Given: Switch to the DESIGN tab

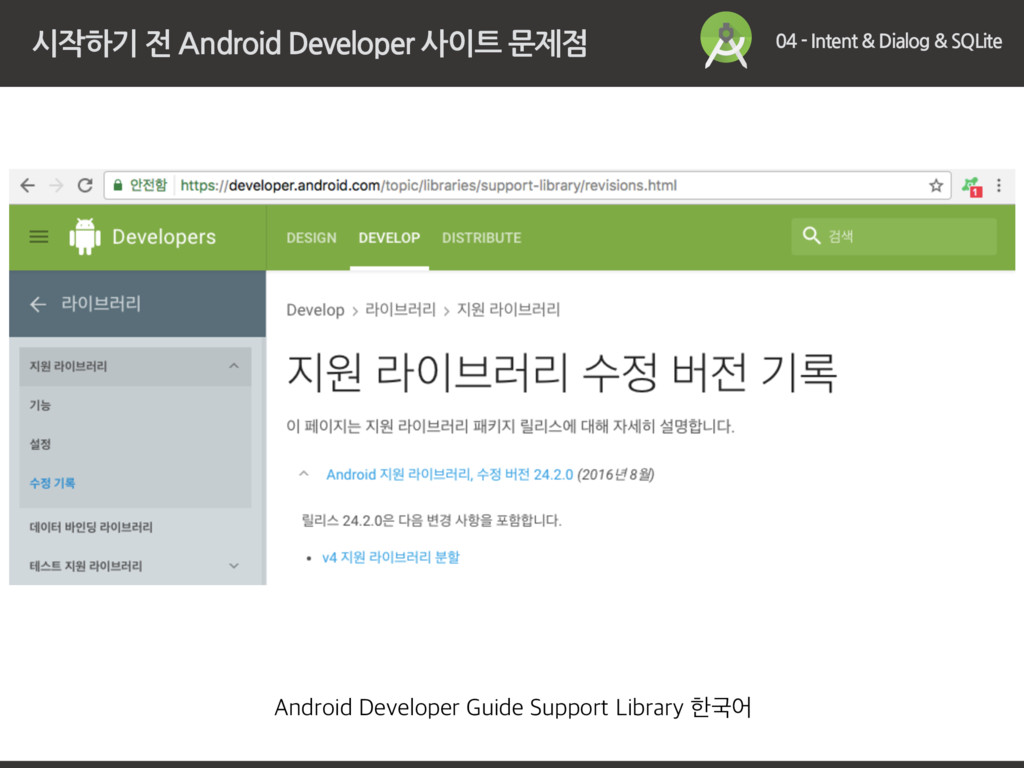Looking at the screenshot, I should click(311, 238).
